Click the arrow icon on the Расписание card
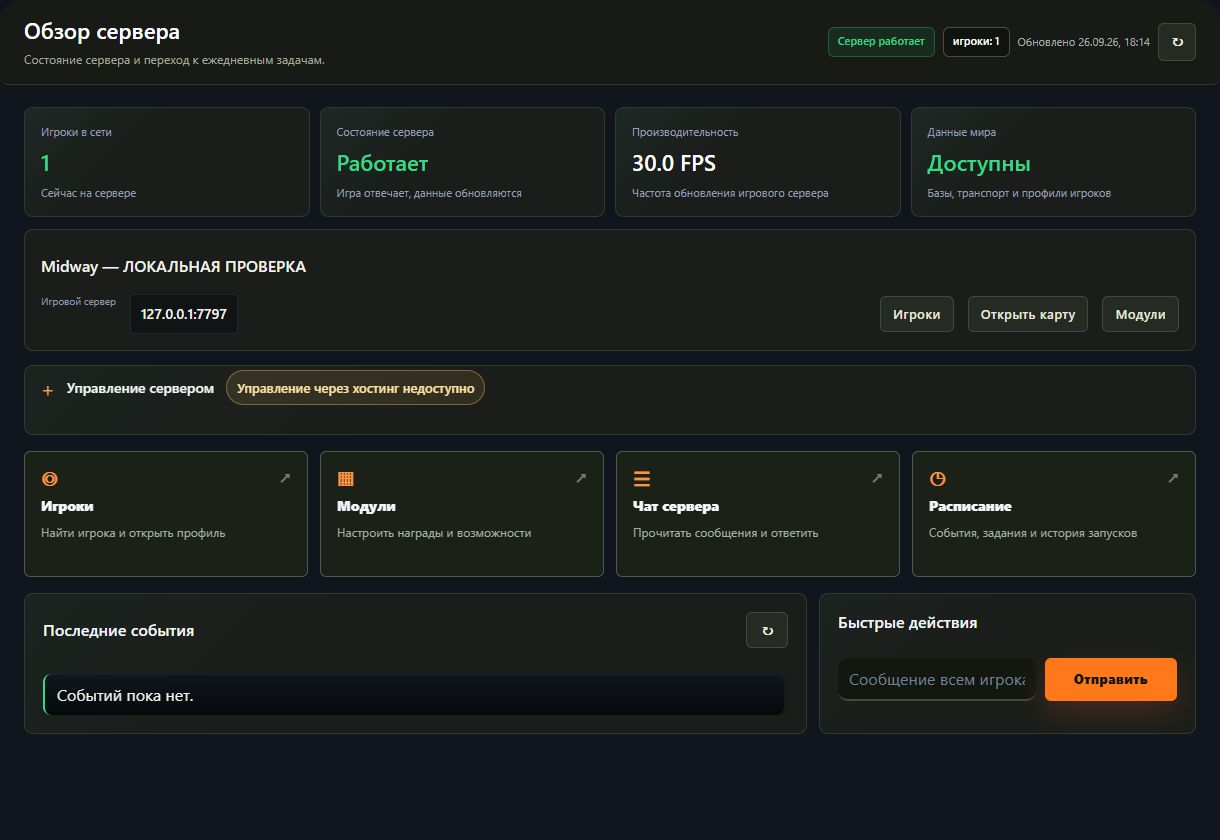Image resolution: width=1220 pixels, height=840 pixels. [x=1173, y=478]
